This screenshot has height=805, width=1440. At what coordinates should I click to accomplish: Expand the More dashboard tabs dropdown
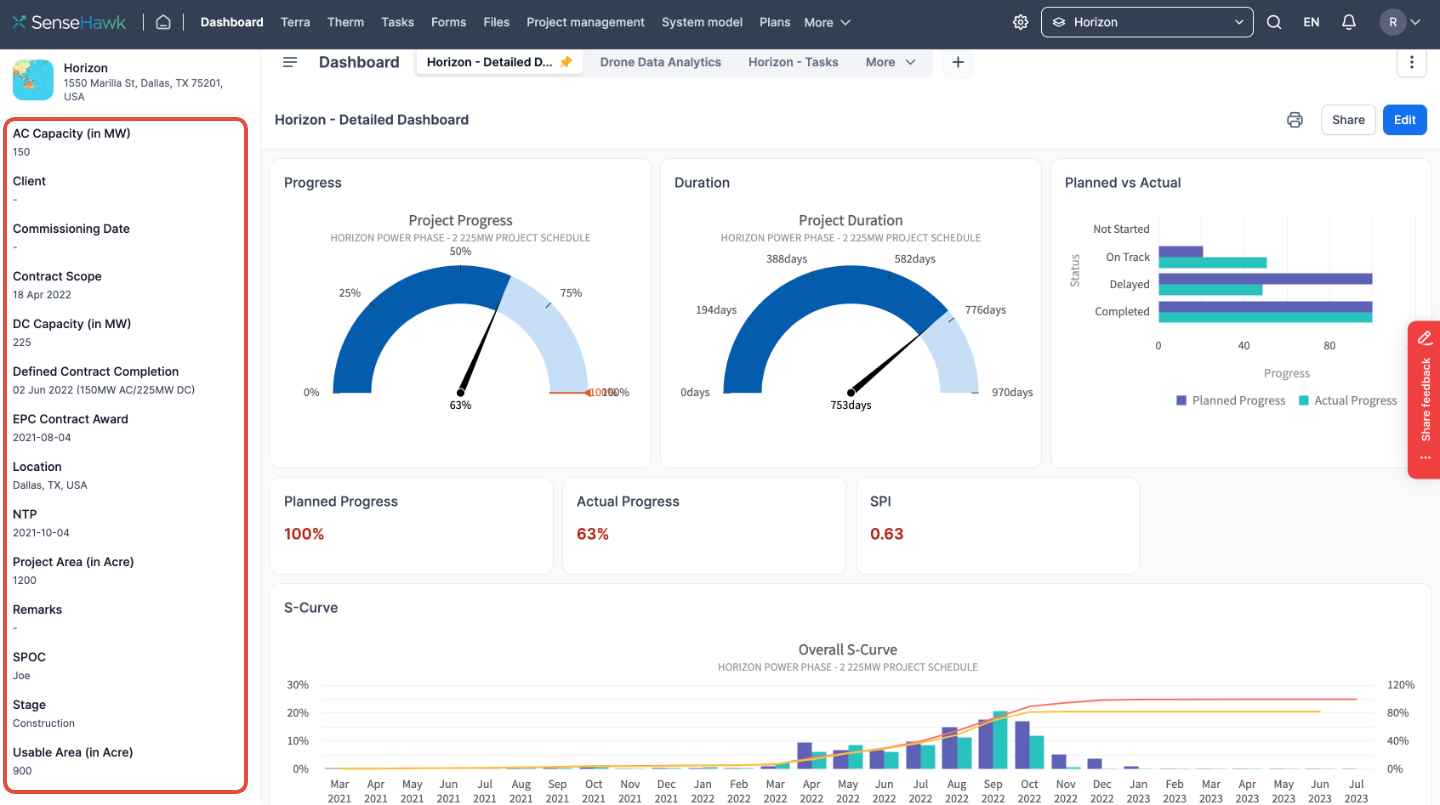pos(890,62)
